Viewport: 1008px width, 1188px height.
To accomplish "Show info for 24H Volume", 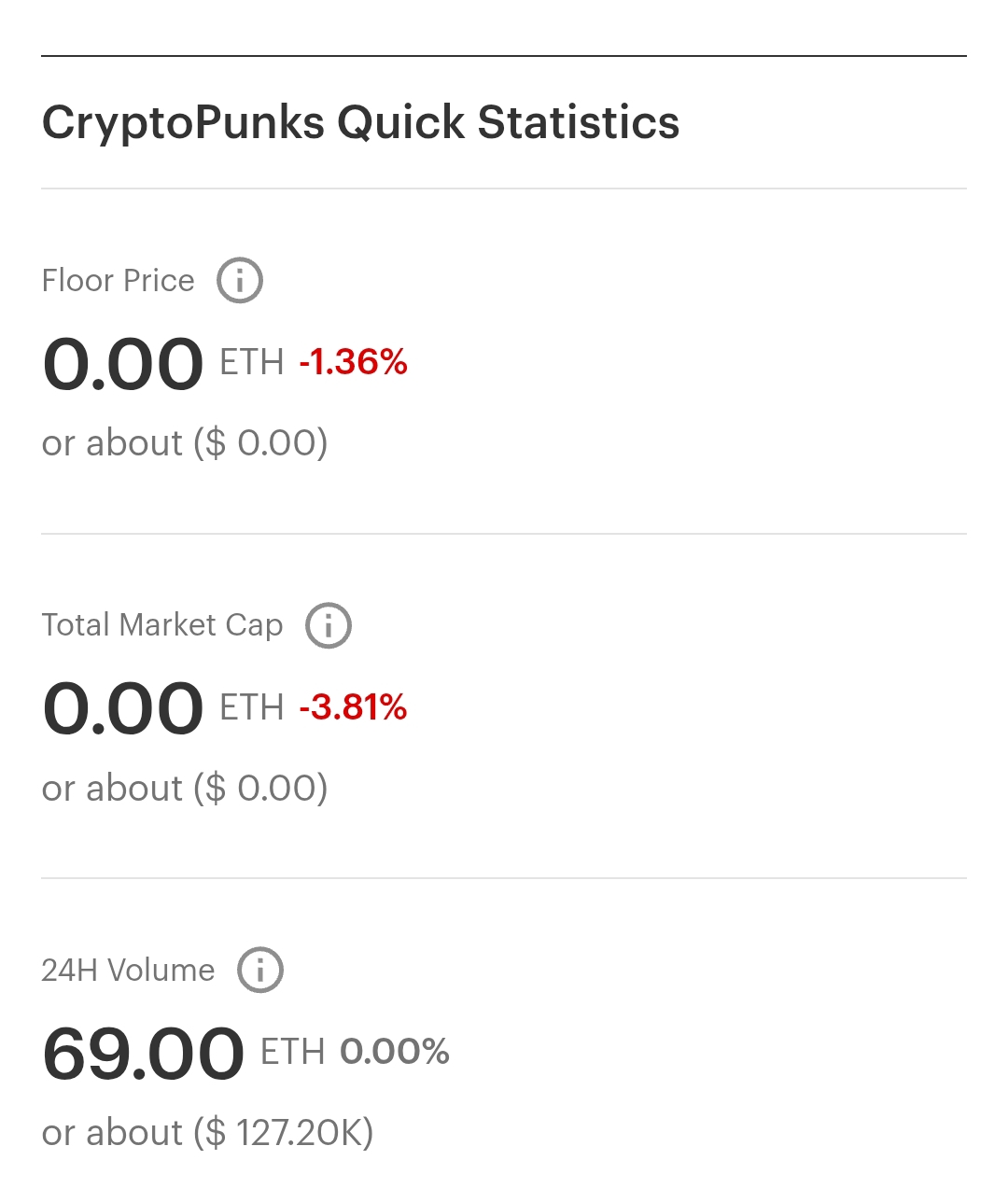I will pos(260,970).
